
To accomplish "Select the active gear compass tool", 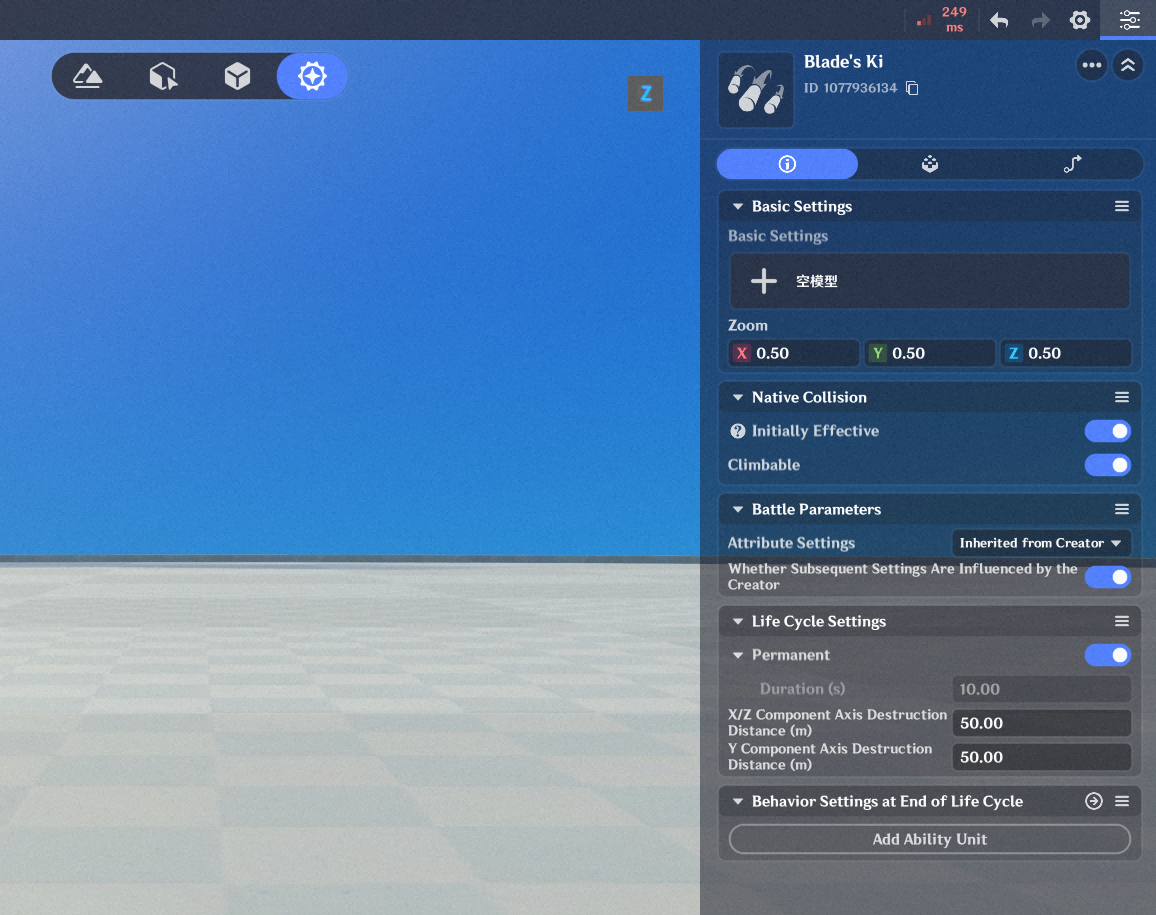I will (x=312, y=76).
